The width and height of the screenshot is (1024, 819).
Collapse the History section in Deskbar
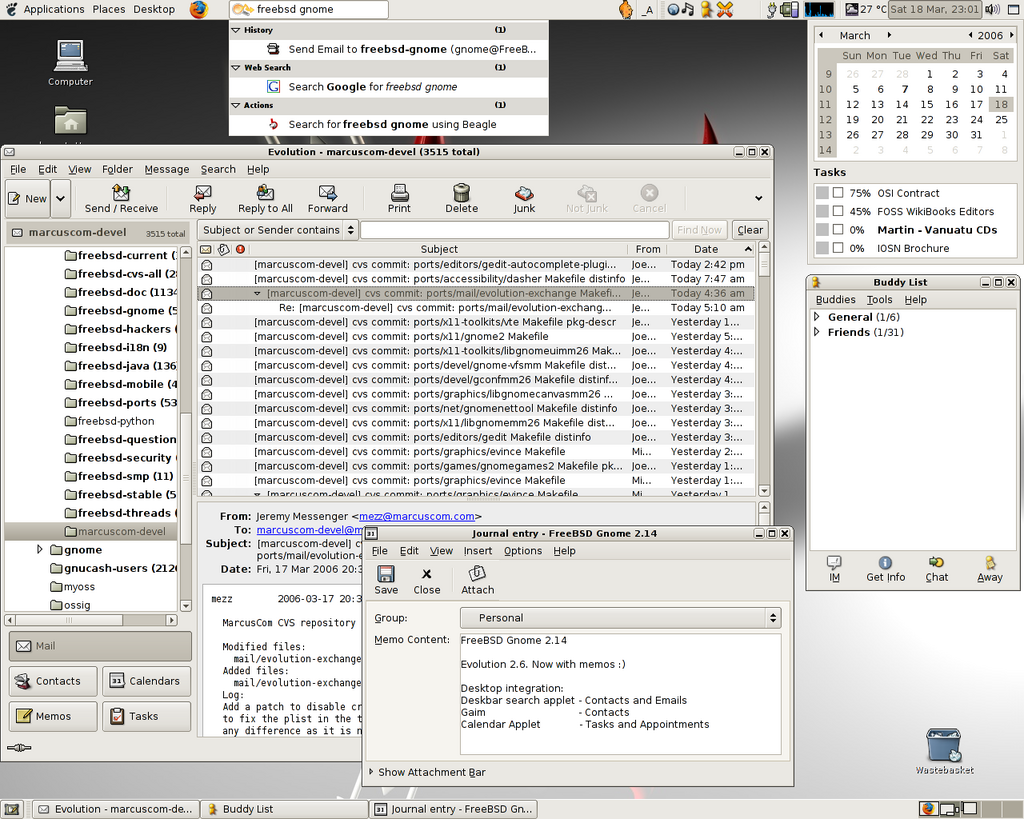pos(236,30)
